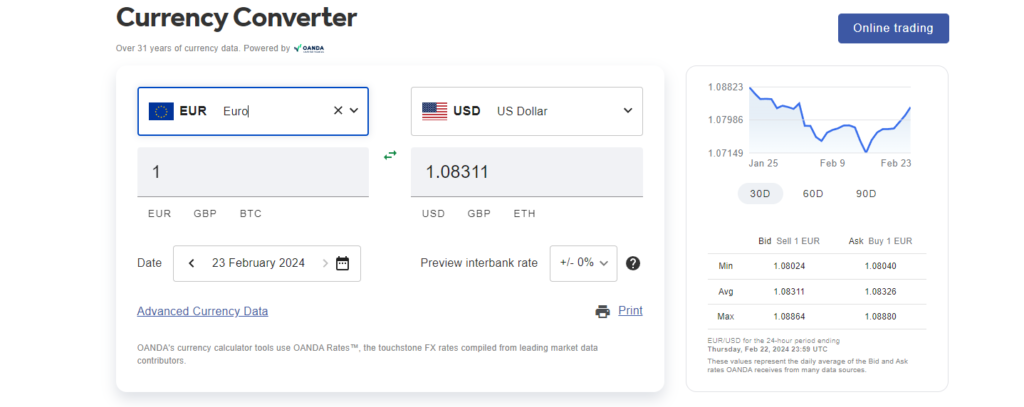
Task: Click the green swap currencies arrows icon
Action: pyautogui.click(x=390, y=155)
